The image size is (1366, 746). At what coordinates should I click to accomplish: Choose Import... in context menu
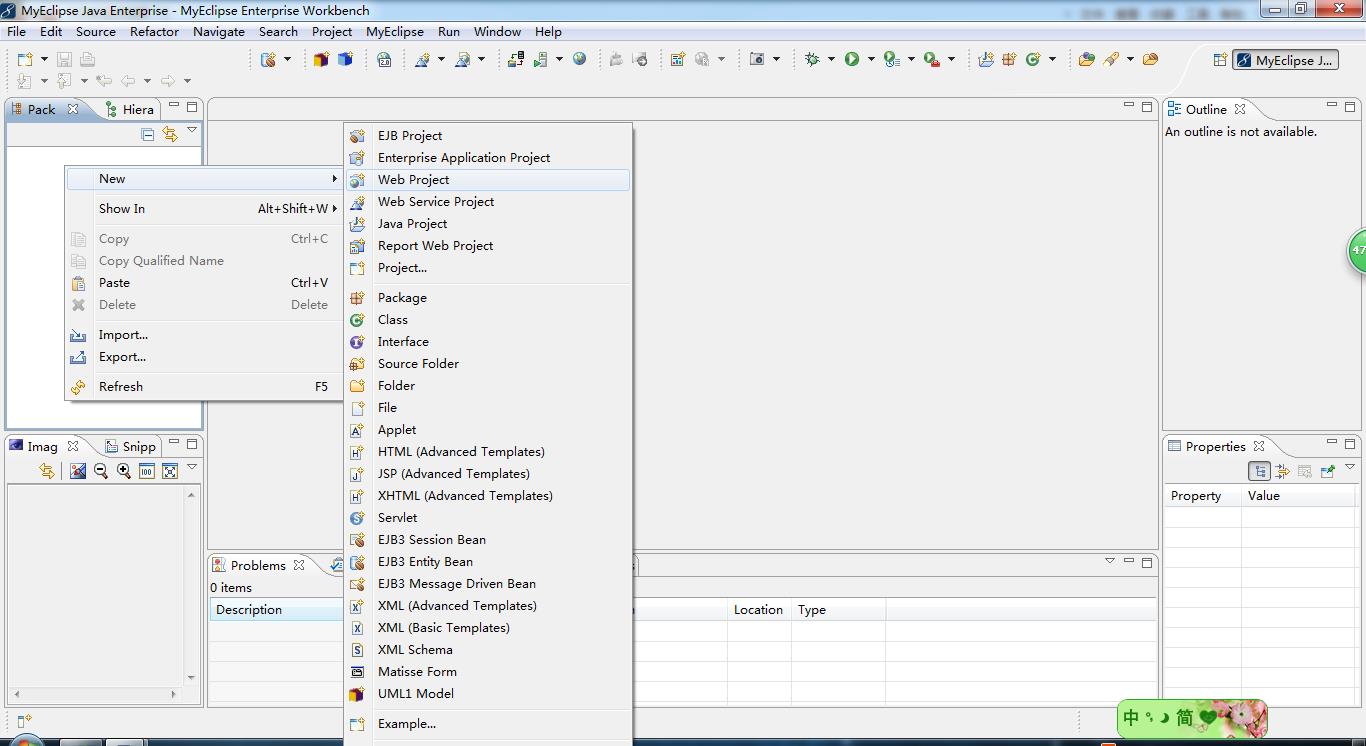coord(204,335)
